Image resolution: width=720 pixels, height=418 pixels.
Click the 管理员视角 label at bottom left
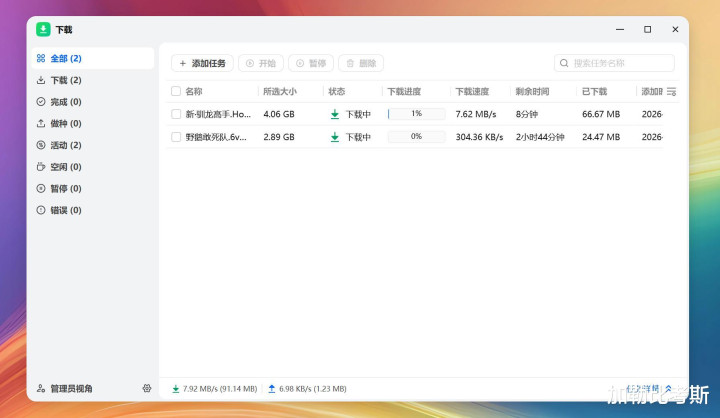coord(71,388)
